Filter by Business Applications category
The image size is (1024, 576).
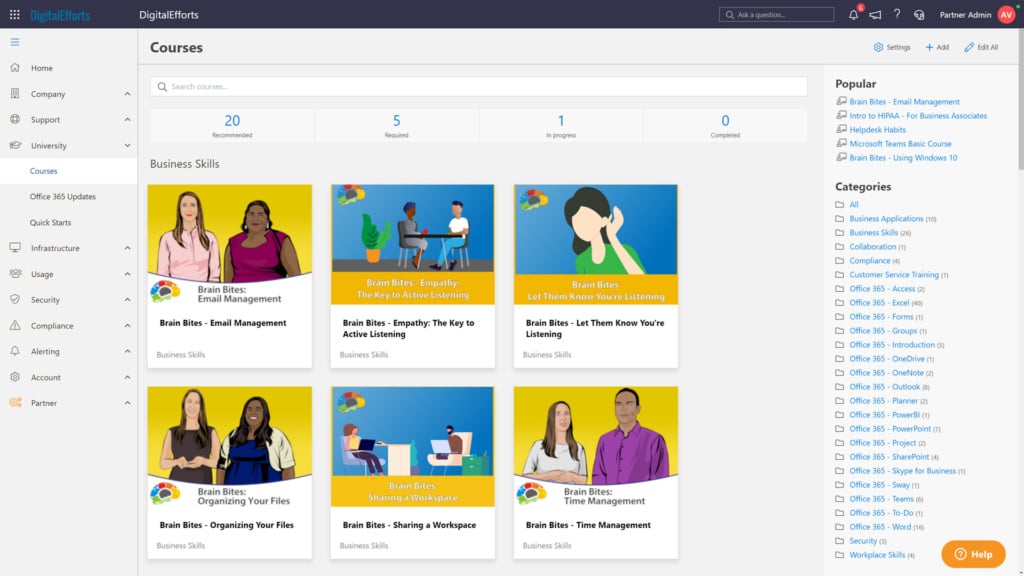tap(886, 219)
